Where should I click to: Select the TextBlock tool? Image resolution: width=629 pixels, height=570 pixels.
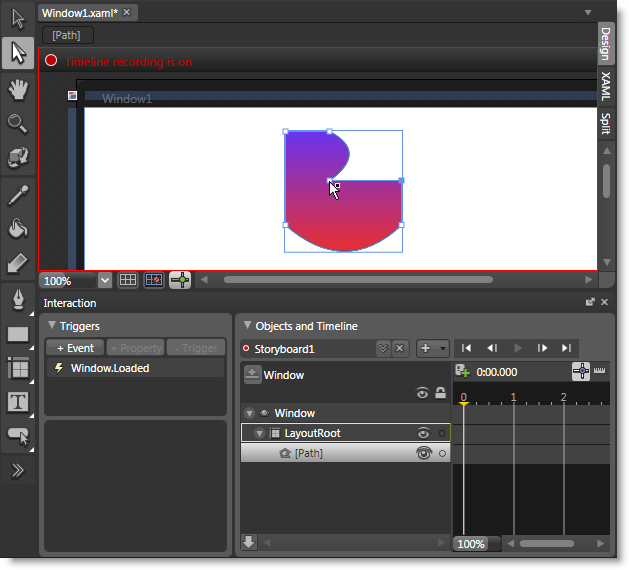coord(18,402)
